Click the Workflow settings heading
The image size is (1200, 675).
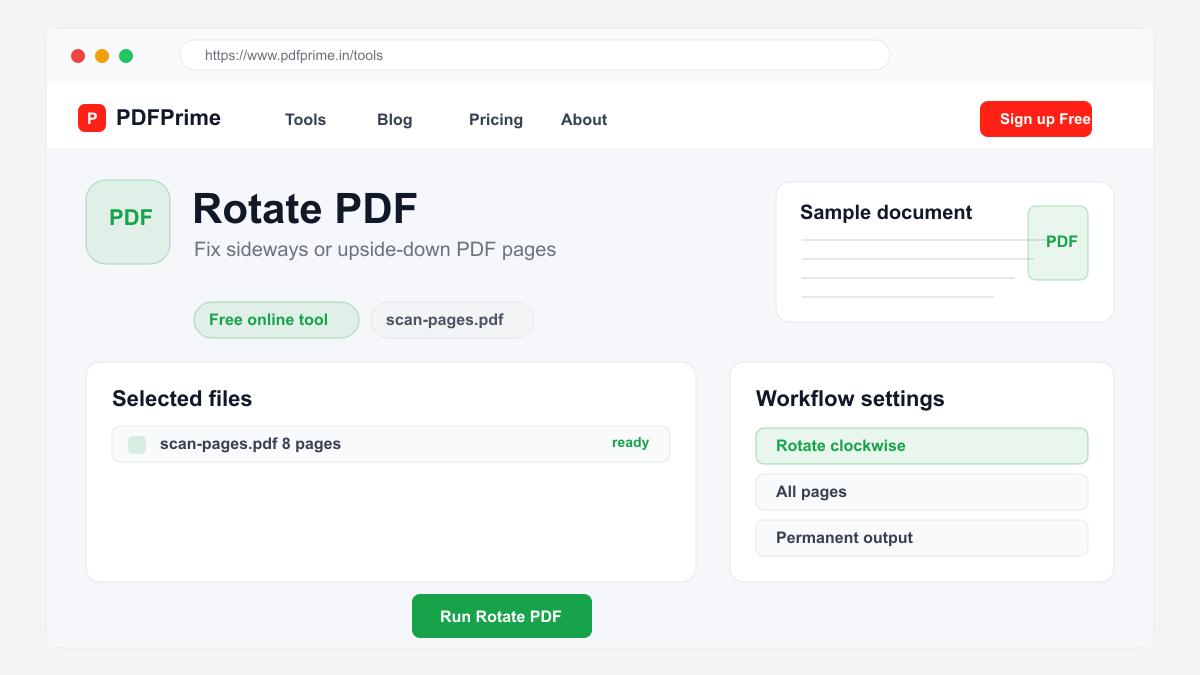(850, 399)
